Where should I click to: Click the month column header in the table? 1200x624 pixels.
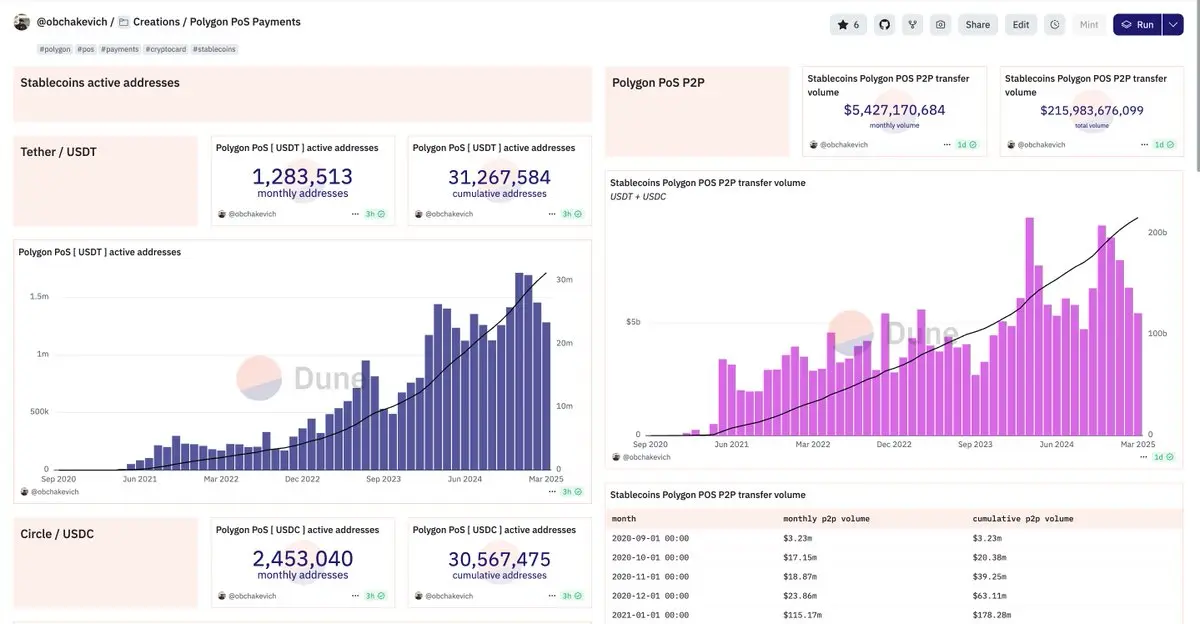tap(624, 519)
